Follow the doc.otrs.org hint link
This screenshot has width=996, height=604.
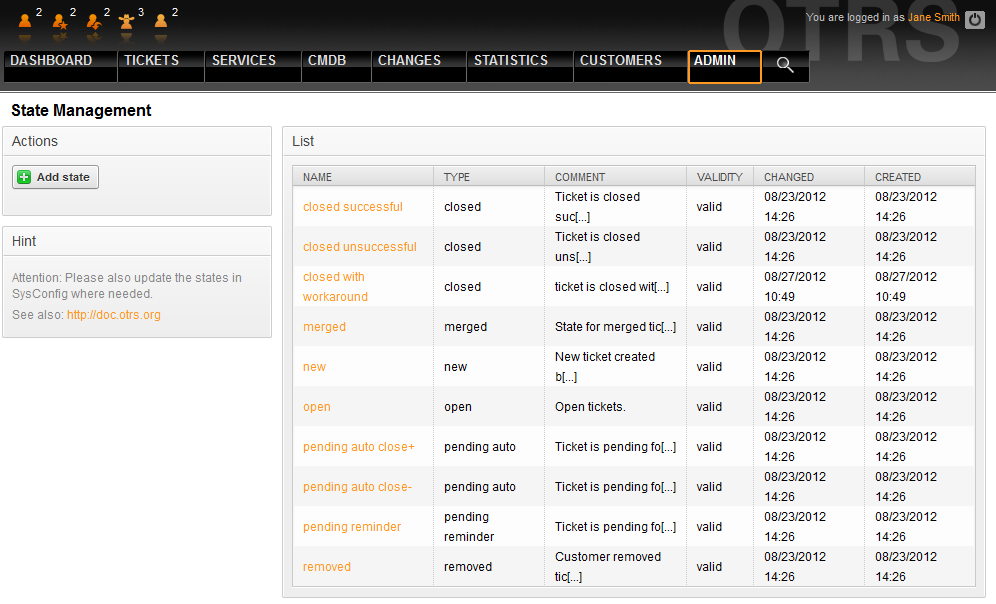pyautogui.click(x=113, y=315)
